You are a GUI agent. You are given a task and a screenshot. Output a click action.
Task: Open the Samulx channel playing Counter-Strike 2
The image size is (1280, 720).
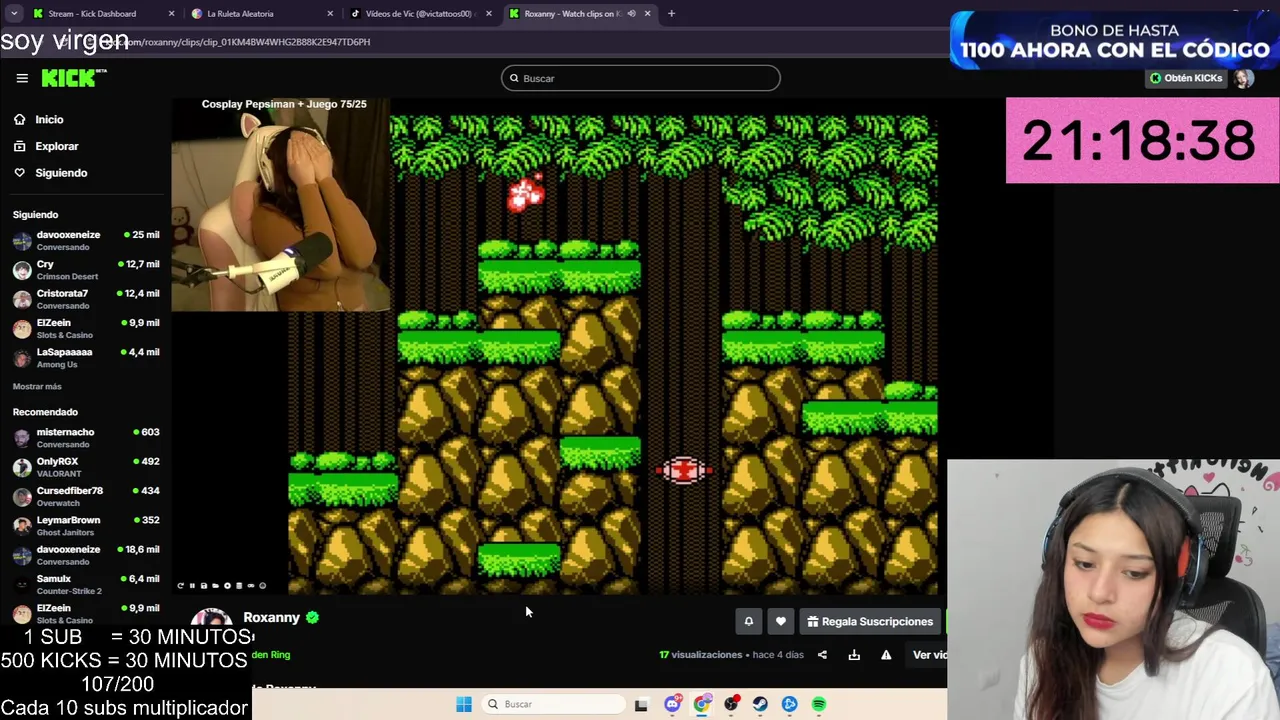[85, 584]
